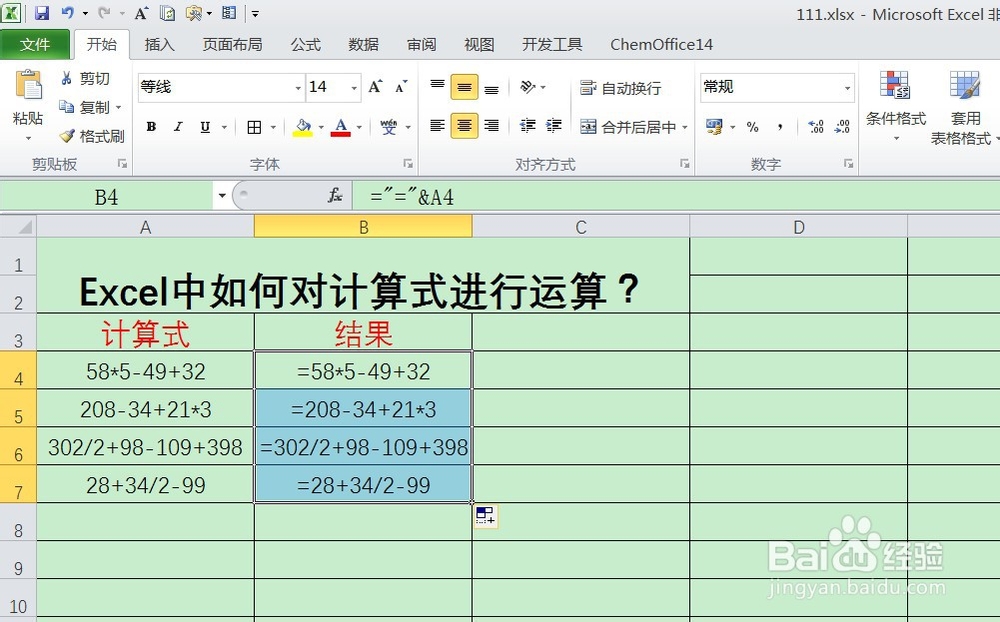Toggle middle vertical alignment
The width and height of the screenshot is (1000, 622).
pos(464,87)
